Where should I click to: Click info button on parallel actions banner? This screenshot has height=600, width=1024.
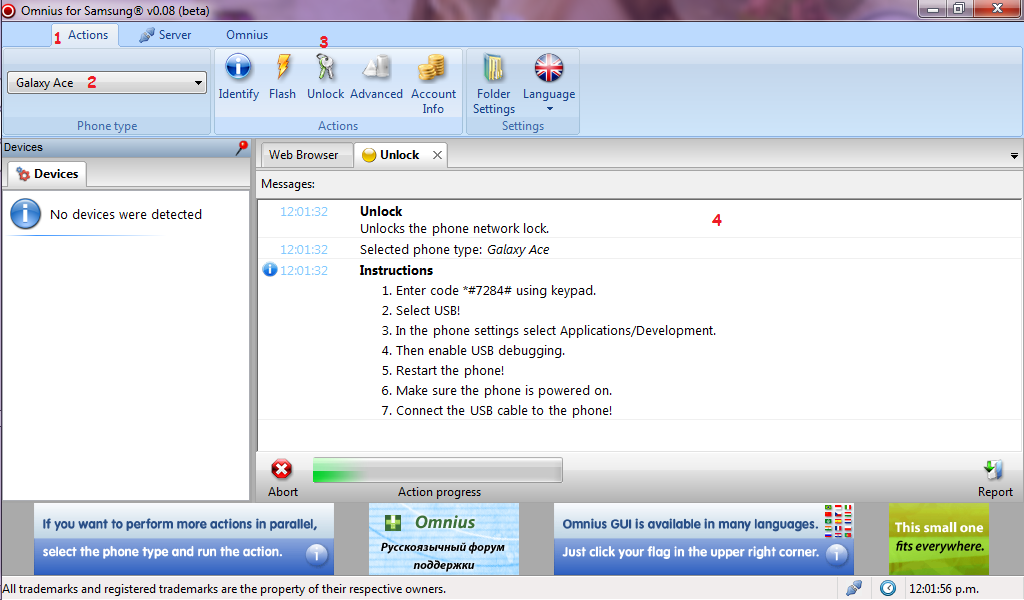click(316, 554)
